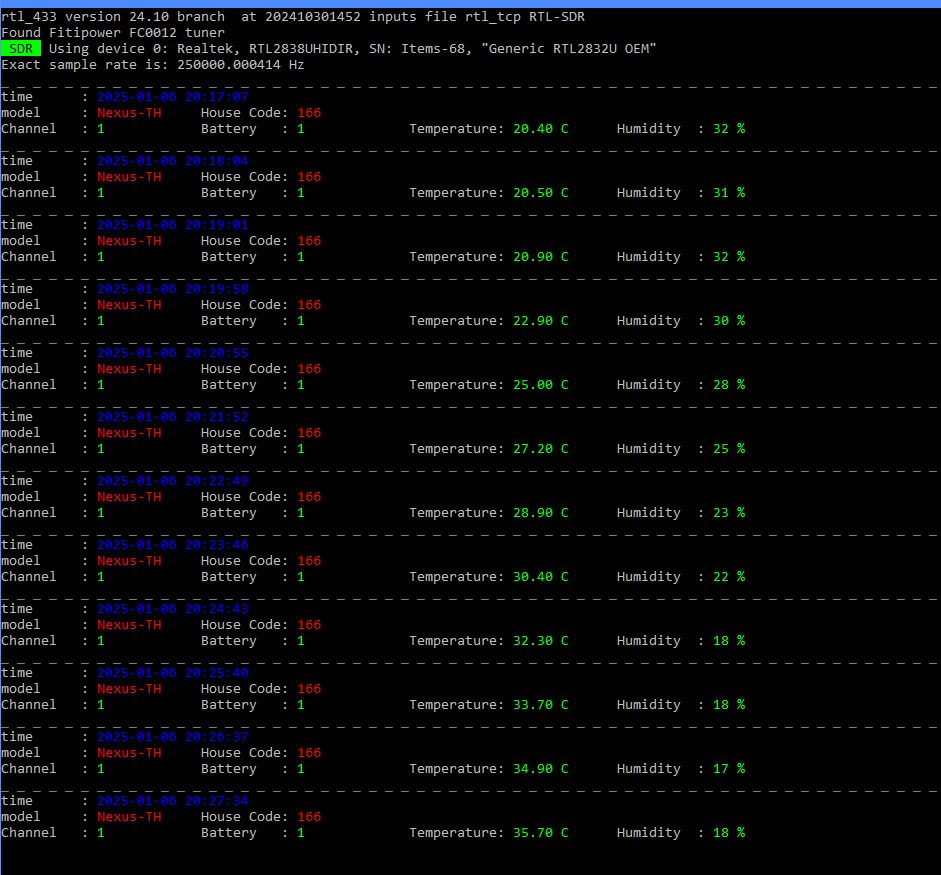Viewport: 941px width, 875px height.
Task: Click the 31 % humidity value
Action: (x=728, y=193)
